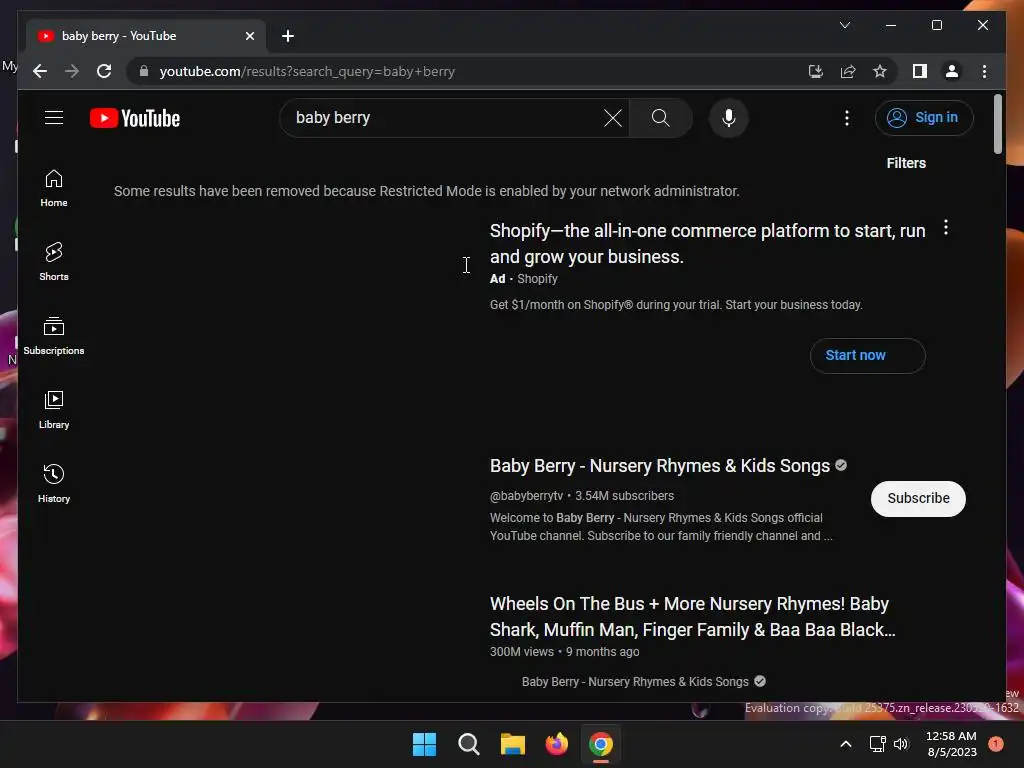This screenshot has height=768, width=1024.
Task: Open File Explorer from the taskbar
Action: pyautogui.click(x=513, y=744)
